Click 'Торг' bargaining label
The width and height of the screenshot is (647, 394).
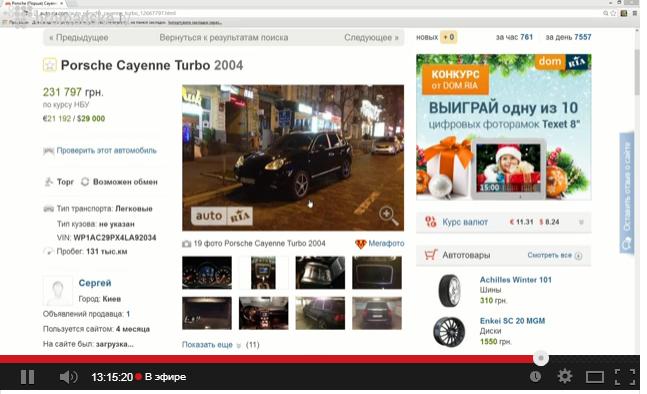click(x=65, y=182)
